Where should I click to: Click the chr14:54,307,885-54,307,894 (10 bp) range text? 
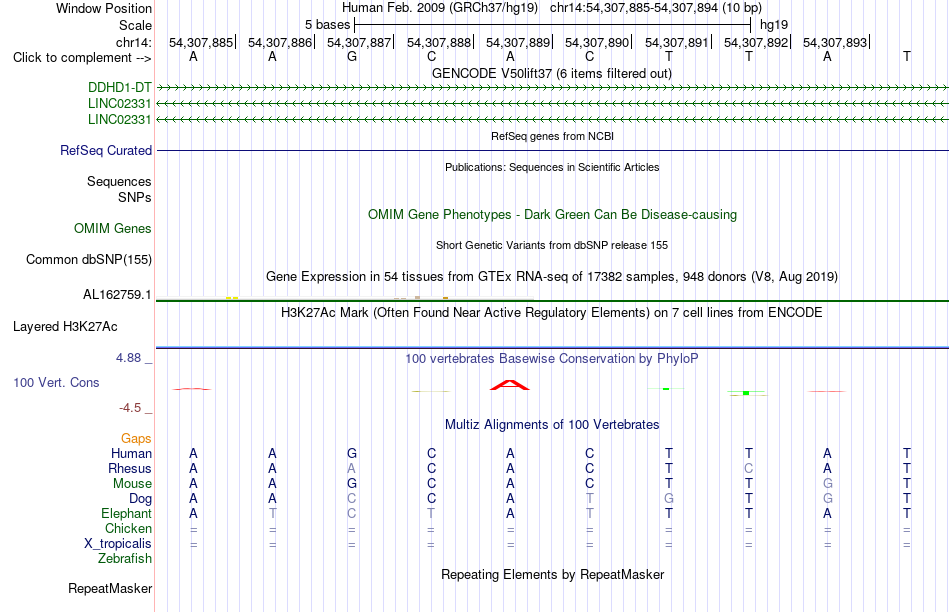pos(656,8)
